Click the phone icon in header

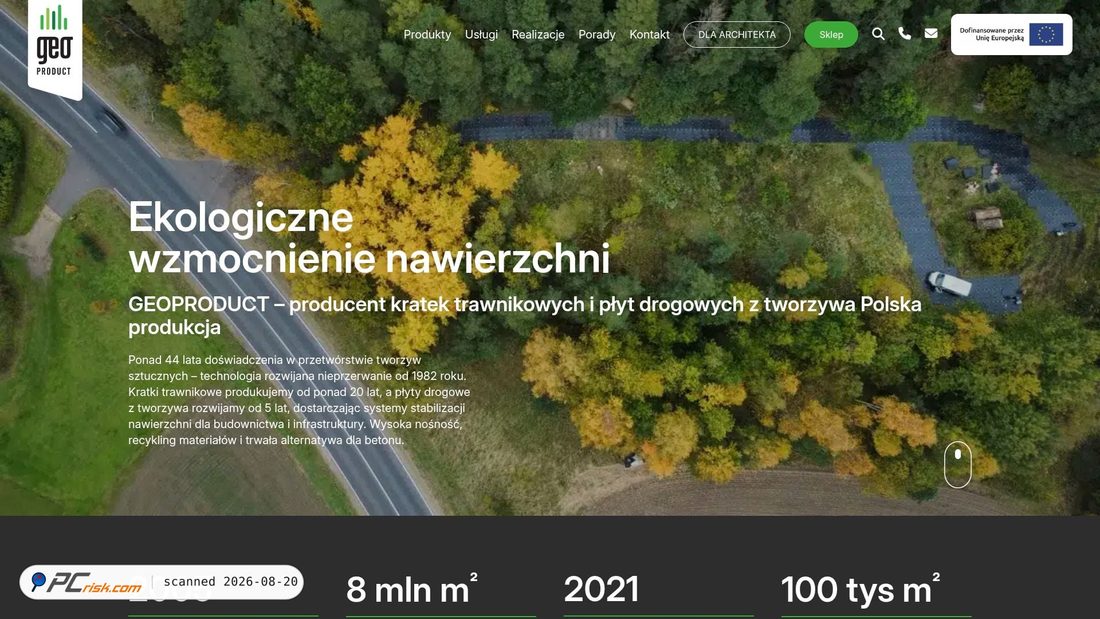coord(904,34)
